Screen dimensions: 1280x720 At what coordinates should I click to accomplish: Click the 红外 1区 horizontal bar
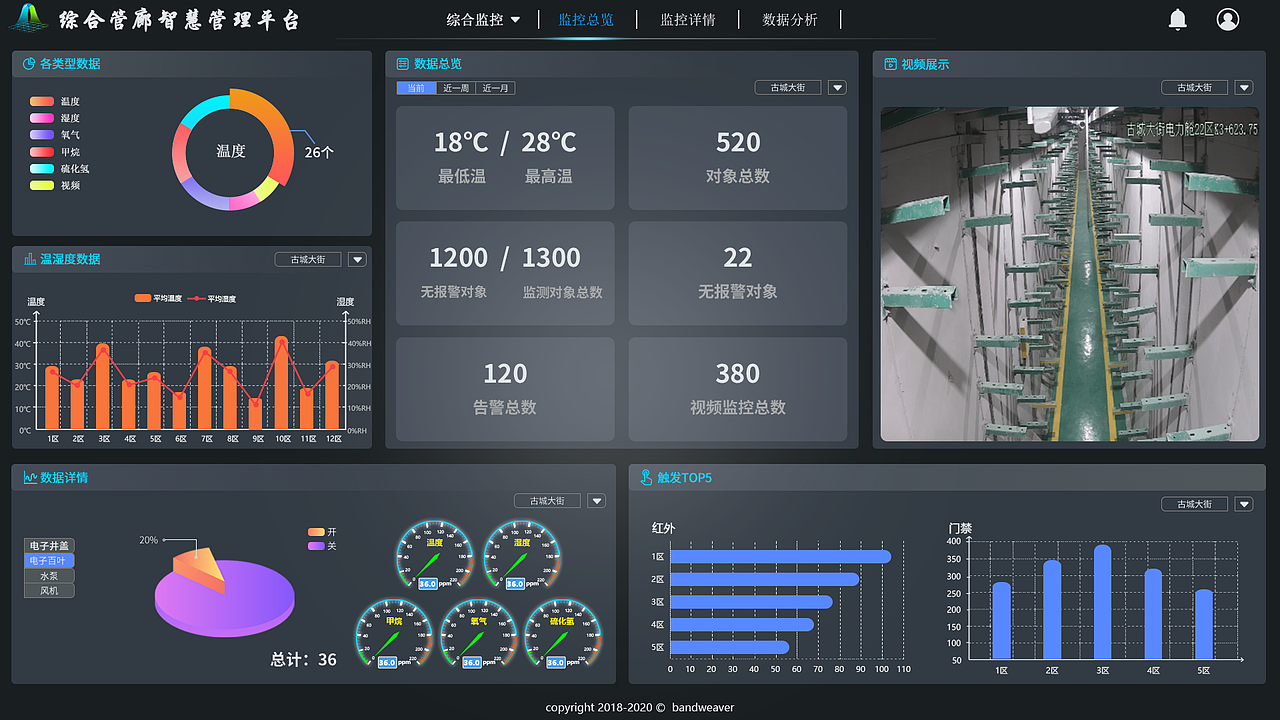(780, 556)
